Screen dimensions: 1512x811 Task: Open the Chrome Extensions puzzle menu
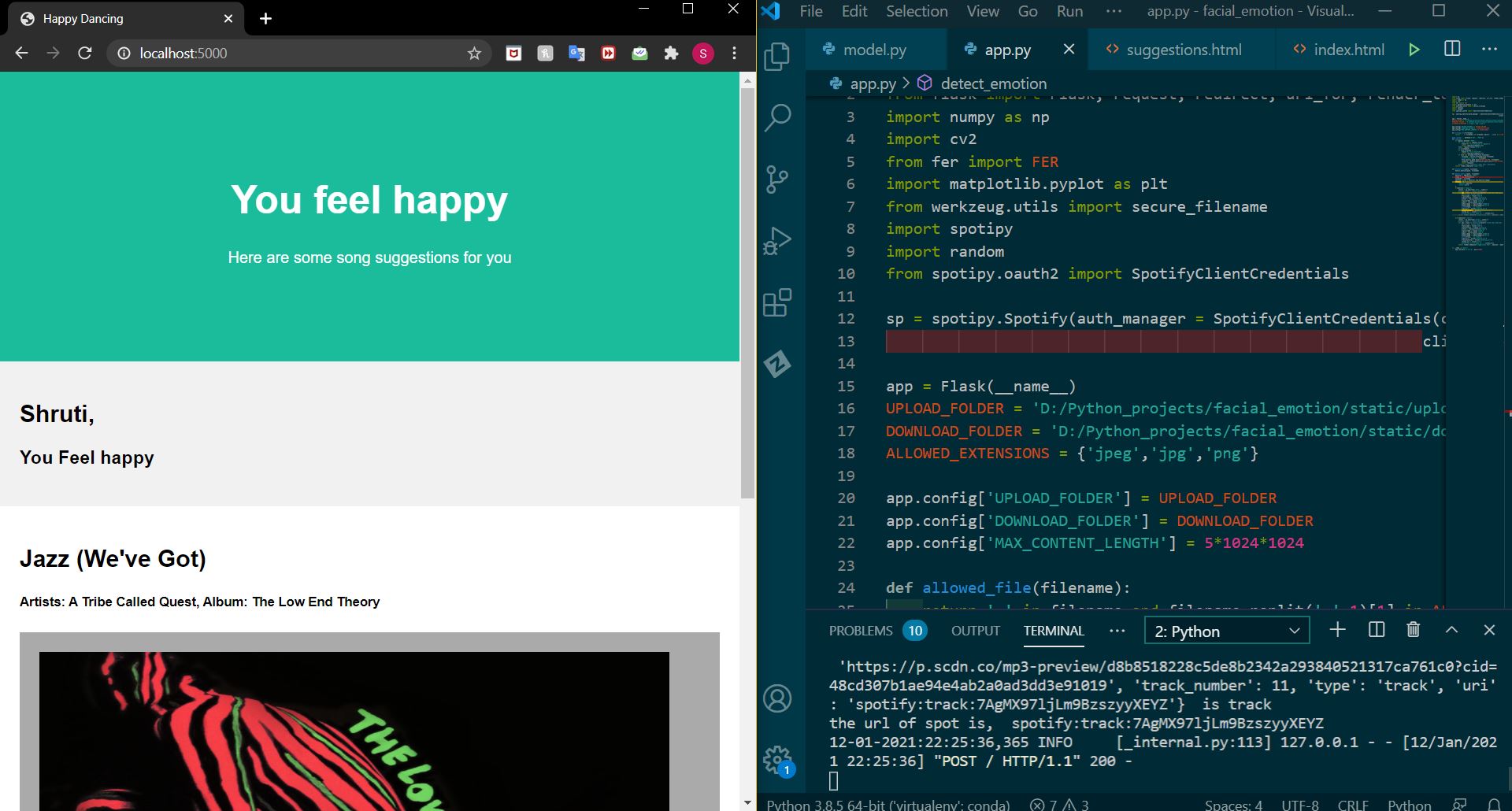pos(671,53)
